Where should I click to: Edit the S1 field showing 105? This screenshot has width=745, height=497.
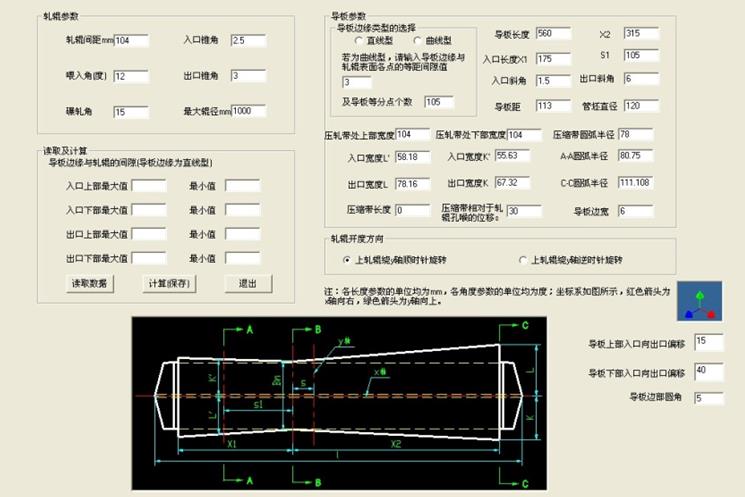641,55
